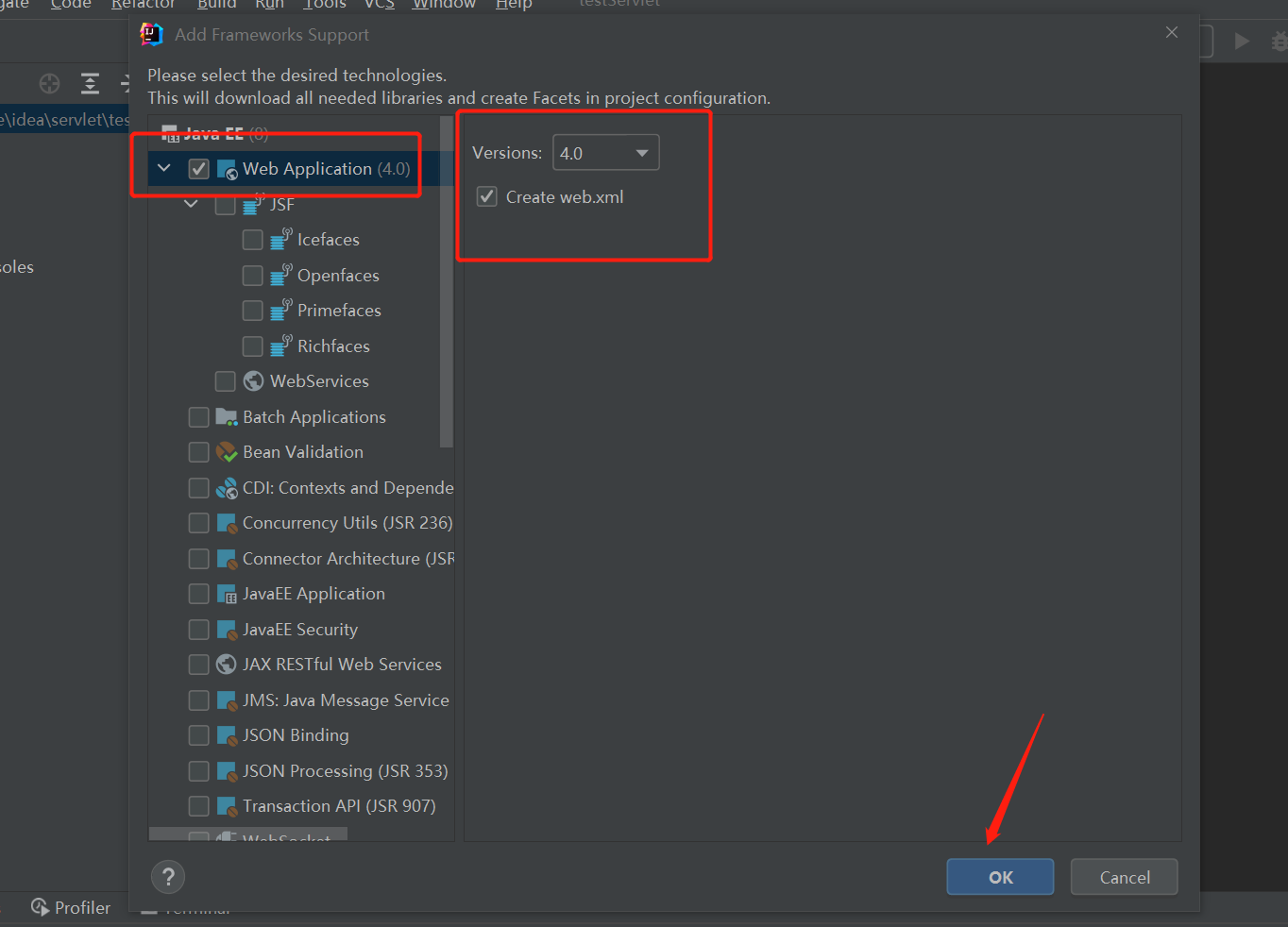Open the Code menu in the main window
This screenshot has width=1288, height=927.
71,5
